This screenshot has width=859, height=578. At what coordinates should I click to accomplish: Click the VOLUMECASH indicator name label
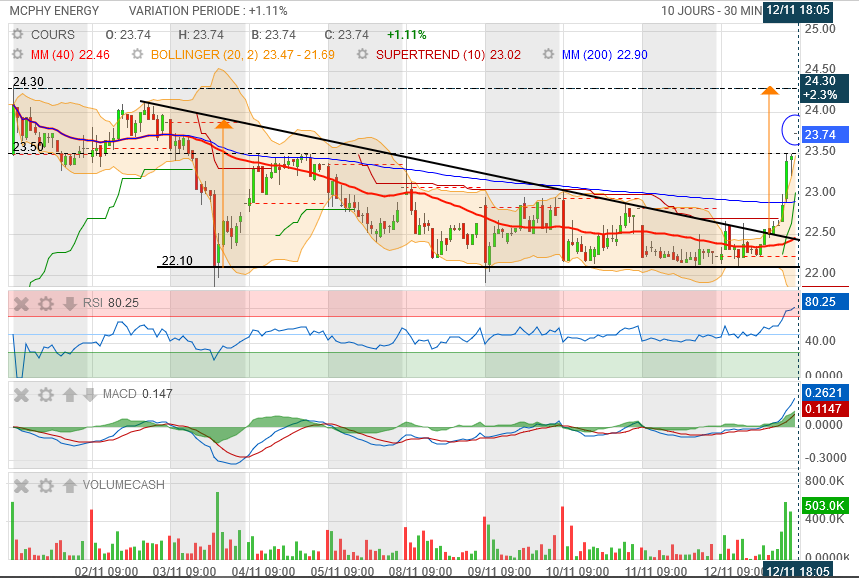[124, 485]
